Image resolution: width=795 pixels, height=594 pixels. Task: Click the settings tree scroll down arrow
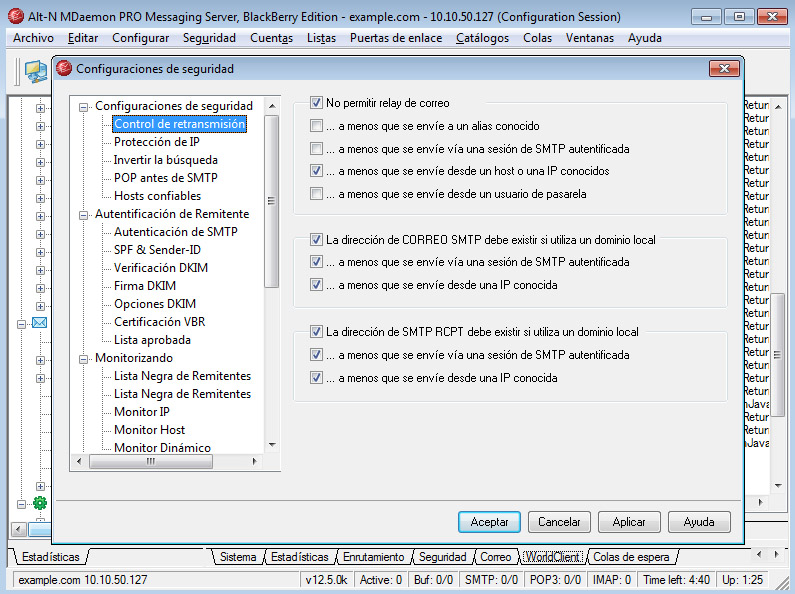pyautogui.click(x=272, y=445)
